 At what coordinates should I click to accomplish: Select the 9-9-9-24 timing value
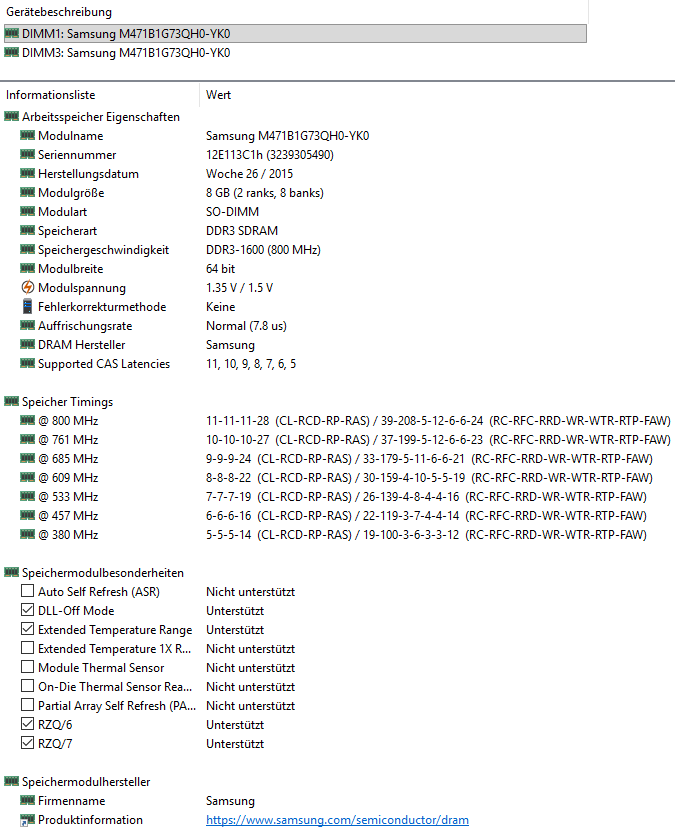(228, 459)
